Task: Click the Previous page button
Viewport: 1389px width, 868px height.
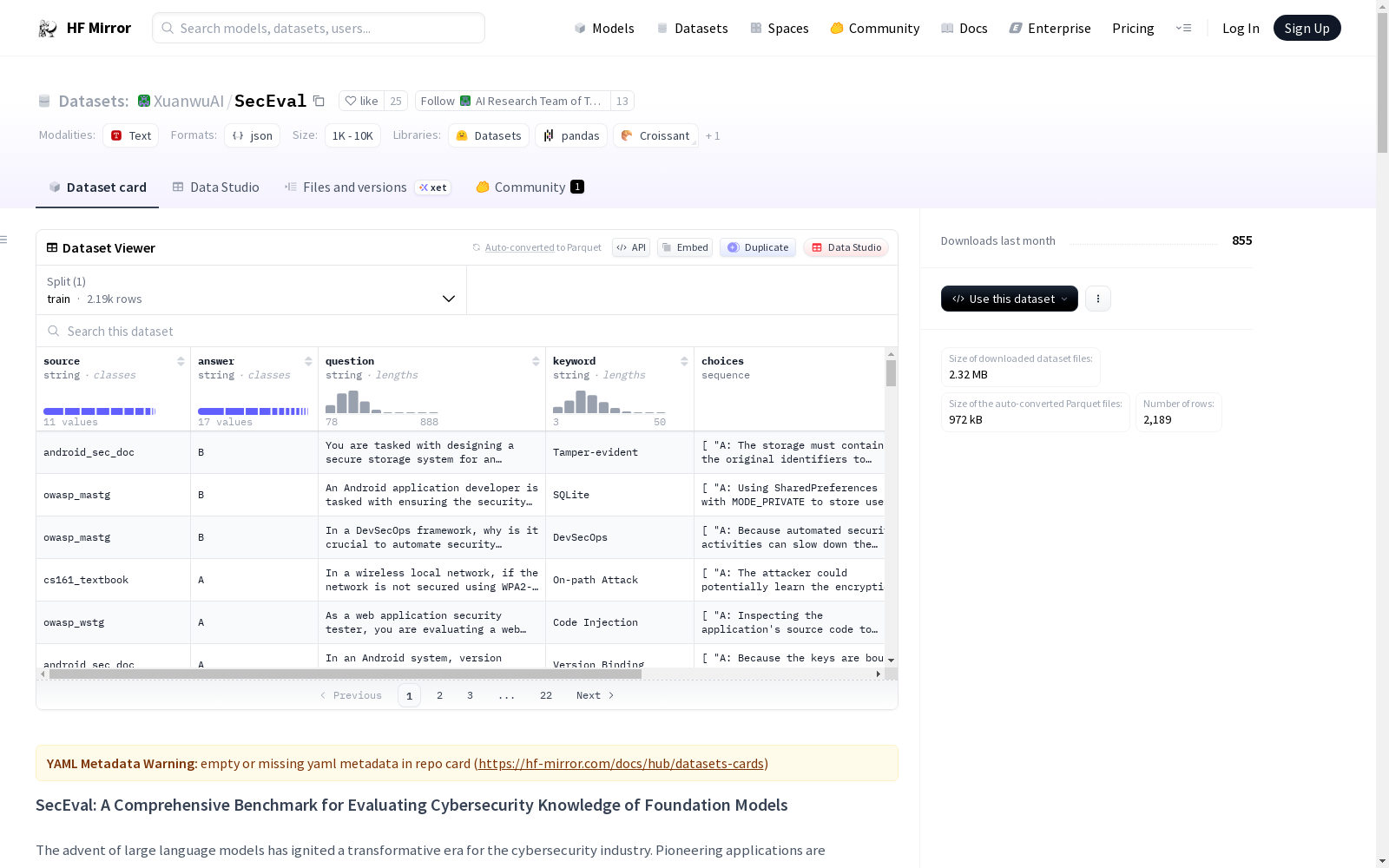Action: pos(351,695)
